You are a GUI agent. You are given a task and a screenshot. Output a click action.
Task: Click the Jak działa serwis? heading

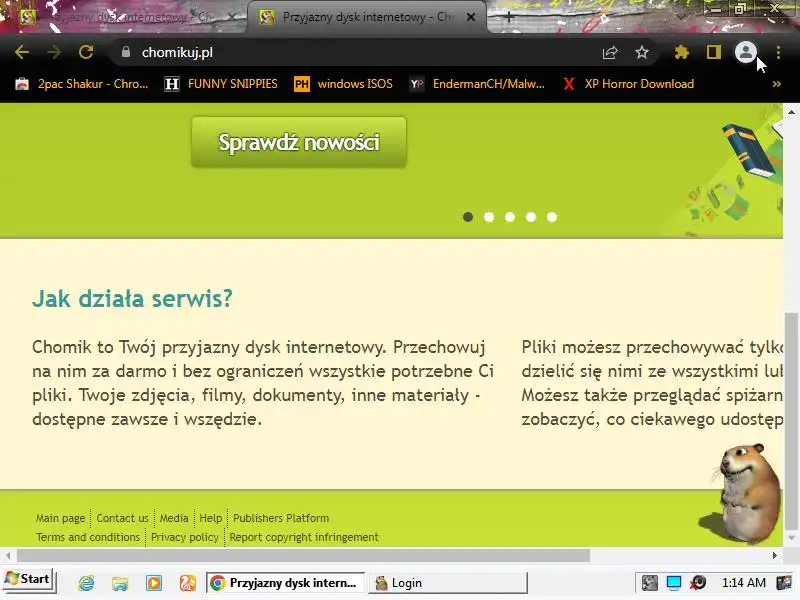(132, 298)
